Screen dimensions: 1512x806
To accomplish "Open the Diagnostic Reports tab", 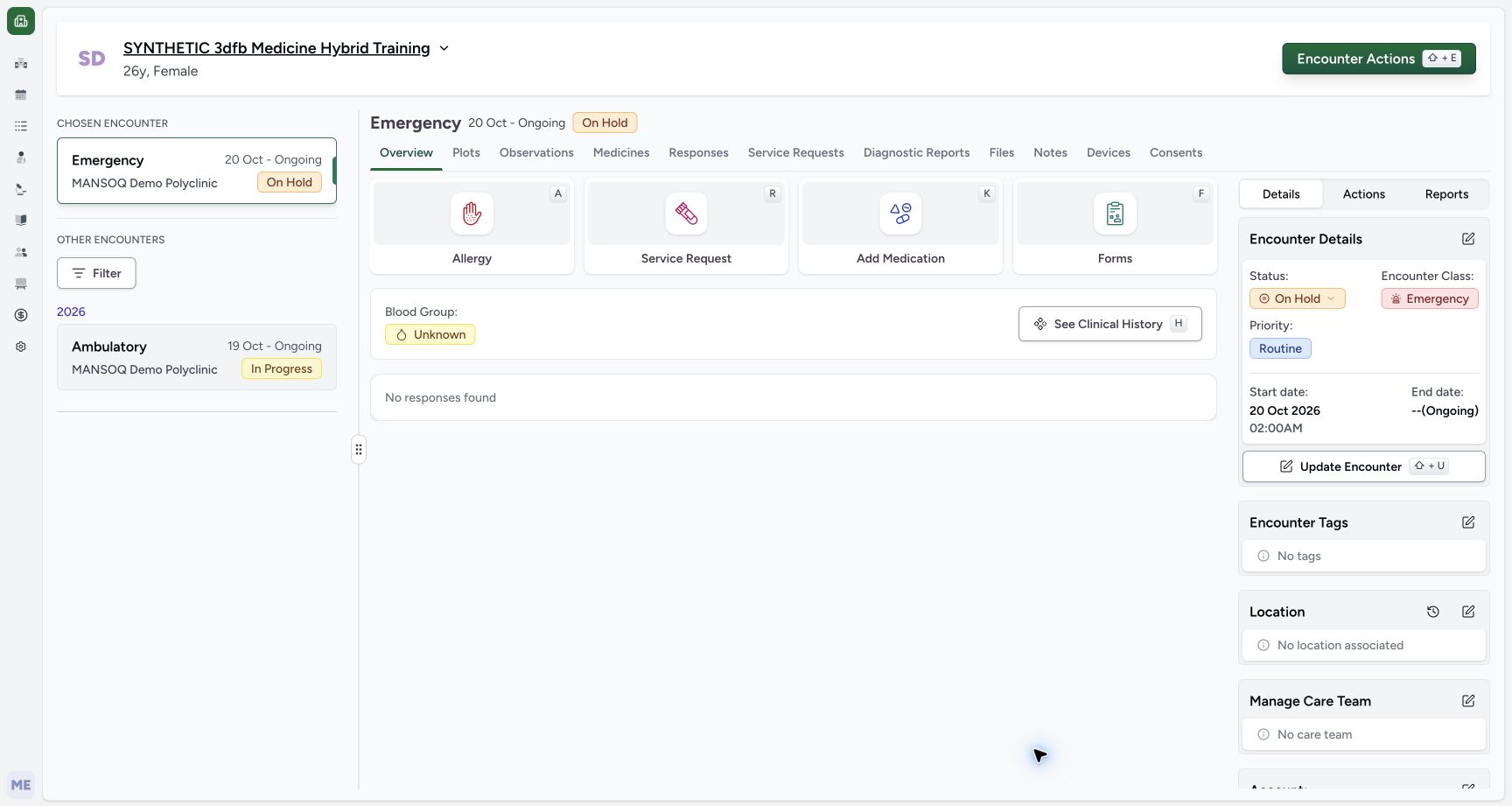I will pyautogui.click(x=916, y=152).
